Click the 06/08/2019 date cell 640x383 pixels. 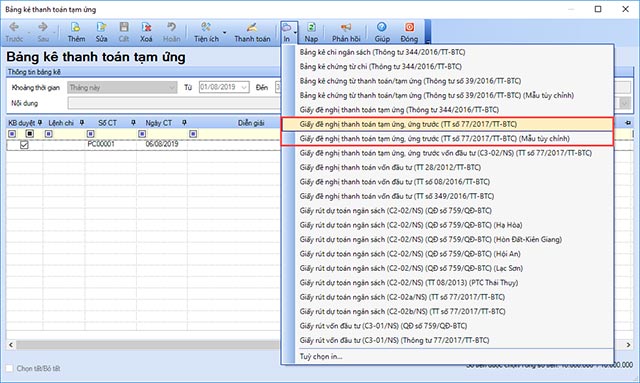162,144
